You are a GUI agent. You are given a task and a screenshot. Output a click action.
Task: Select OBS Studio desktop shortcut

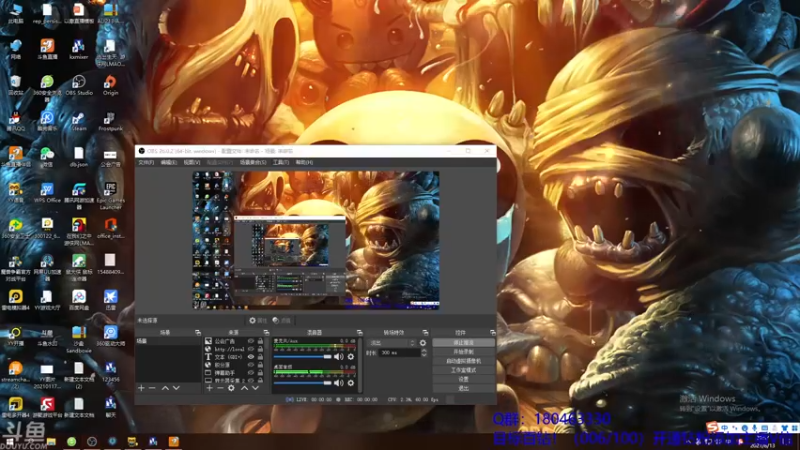(x=79, y=86)
